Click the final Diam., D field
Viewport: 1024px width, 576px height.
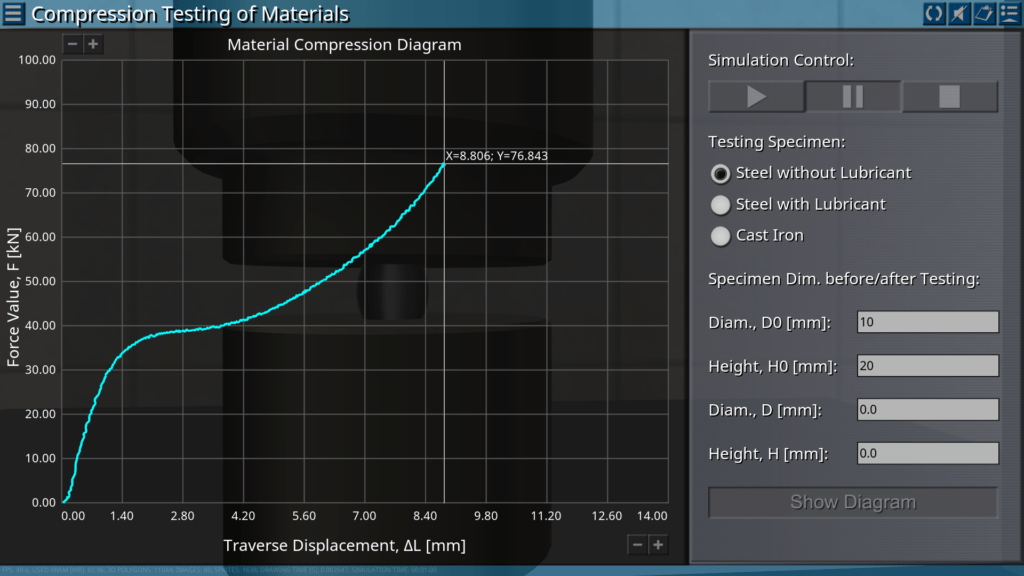tap(928, 410)
